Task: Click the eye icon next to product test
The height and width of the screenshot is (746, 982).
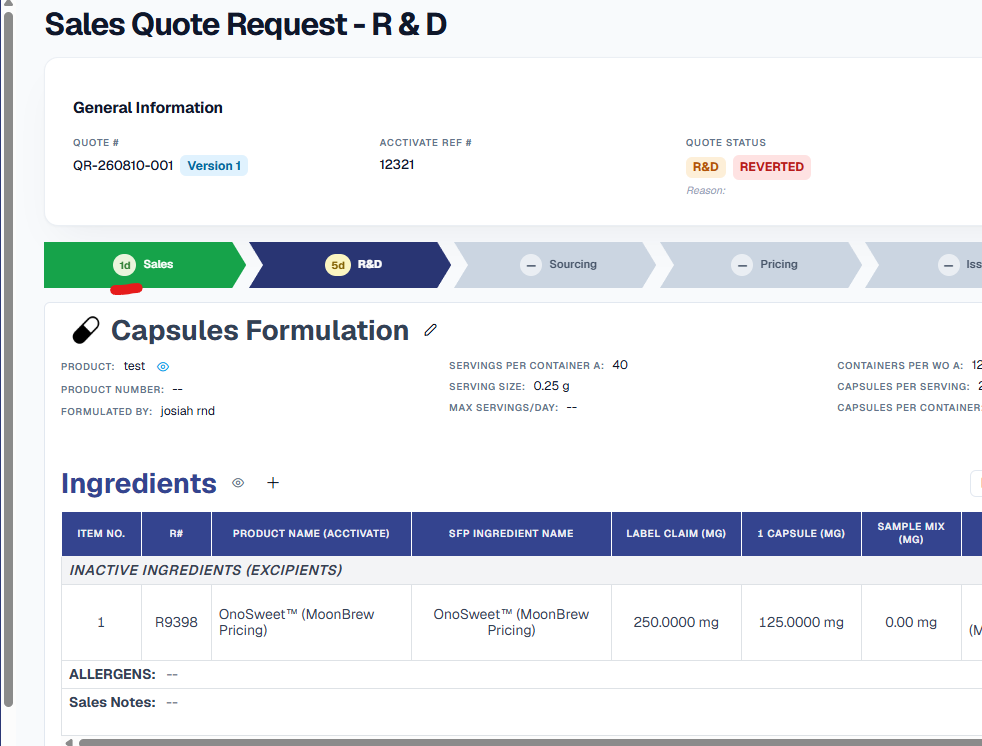Action: pos(163,367)
